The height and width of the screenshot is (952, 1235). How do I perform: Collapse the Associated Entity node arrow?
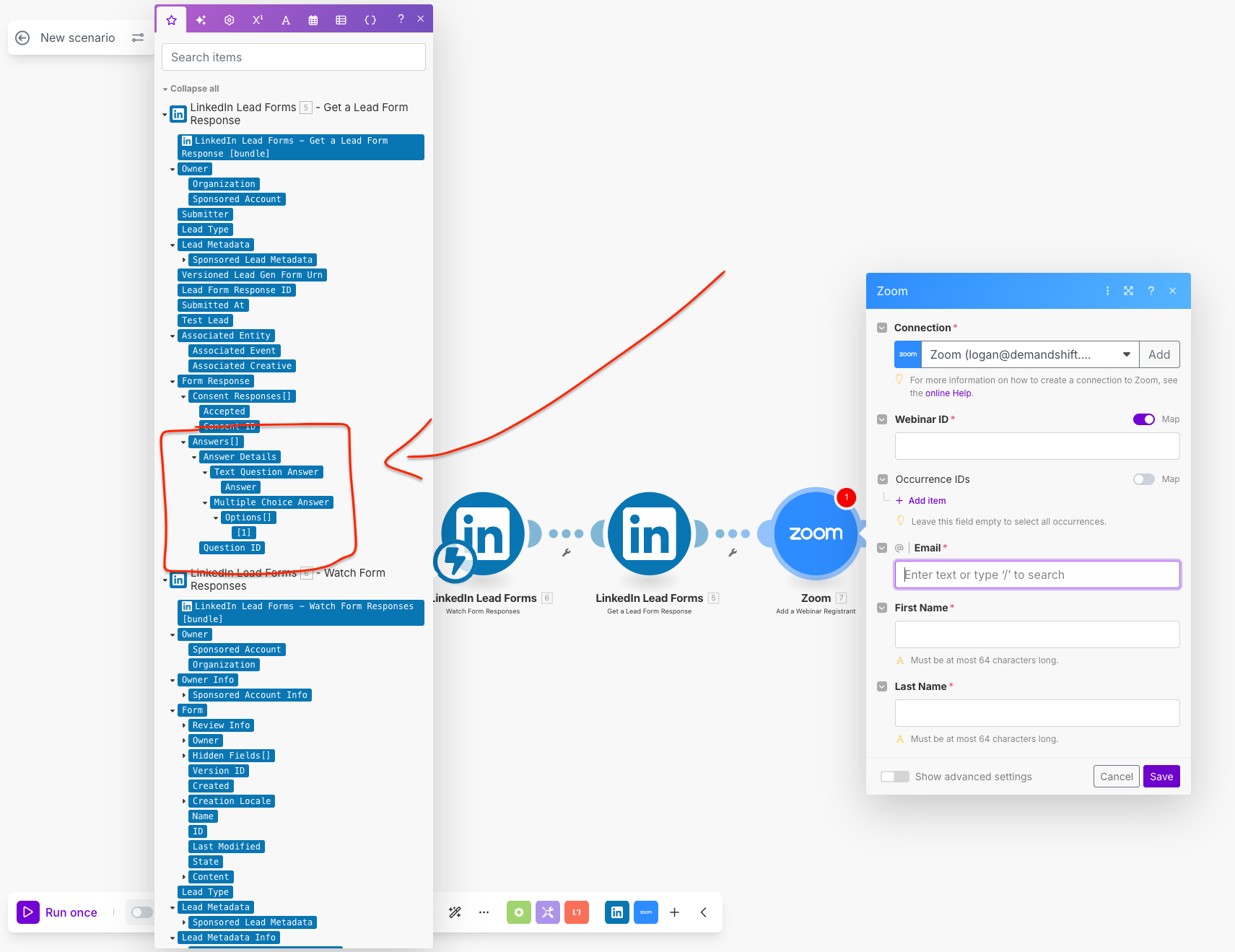pos(173,336)
